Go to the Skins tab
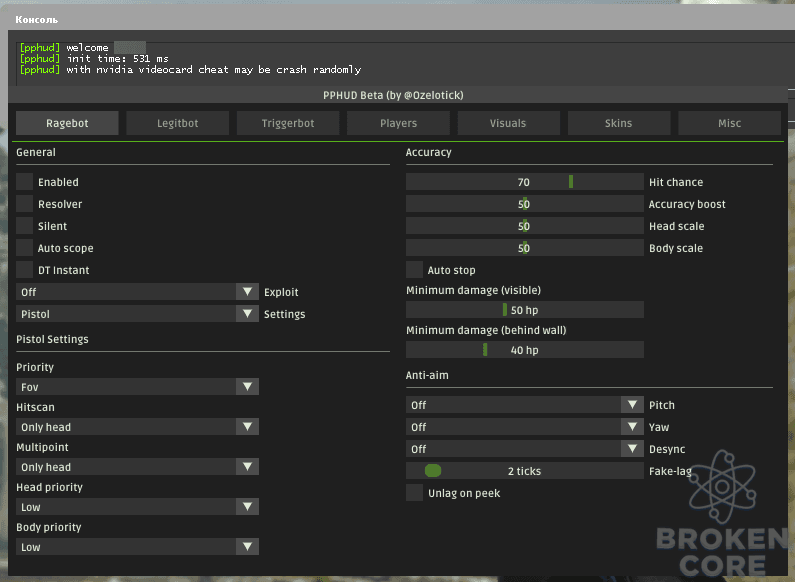This screenshot has height=582, width=795. point(619,123)
